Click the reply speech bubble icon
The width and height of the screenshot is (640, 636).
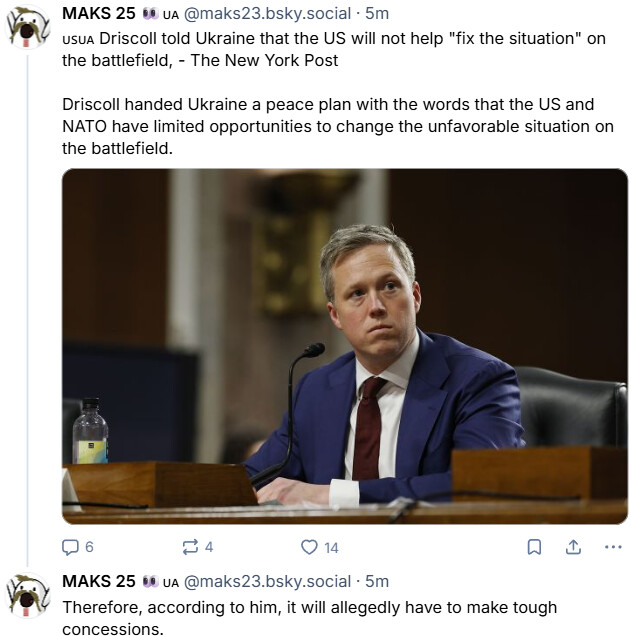pyautogui.click(x=70, y=547)
